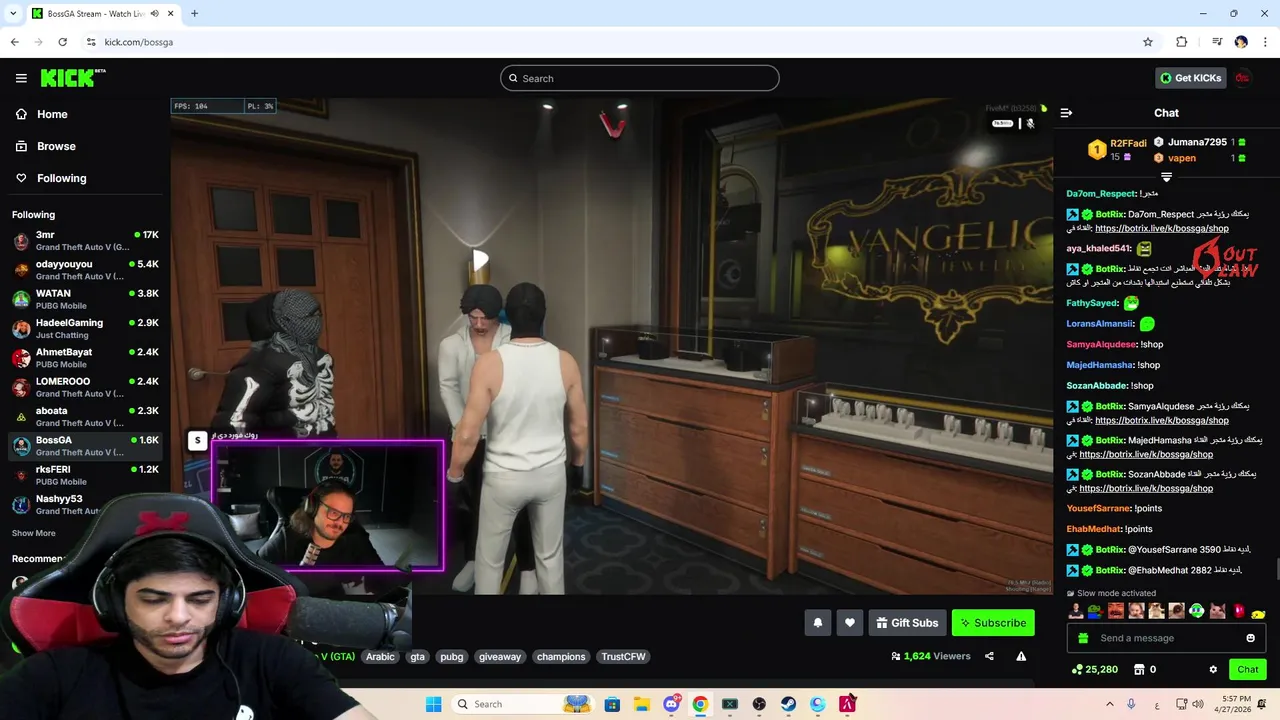
Task: Click the Gift Subs button
Action: [907, 623]
